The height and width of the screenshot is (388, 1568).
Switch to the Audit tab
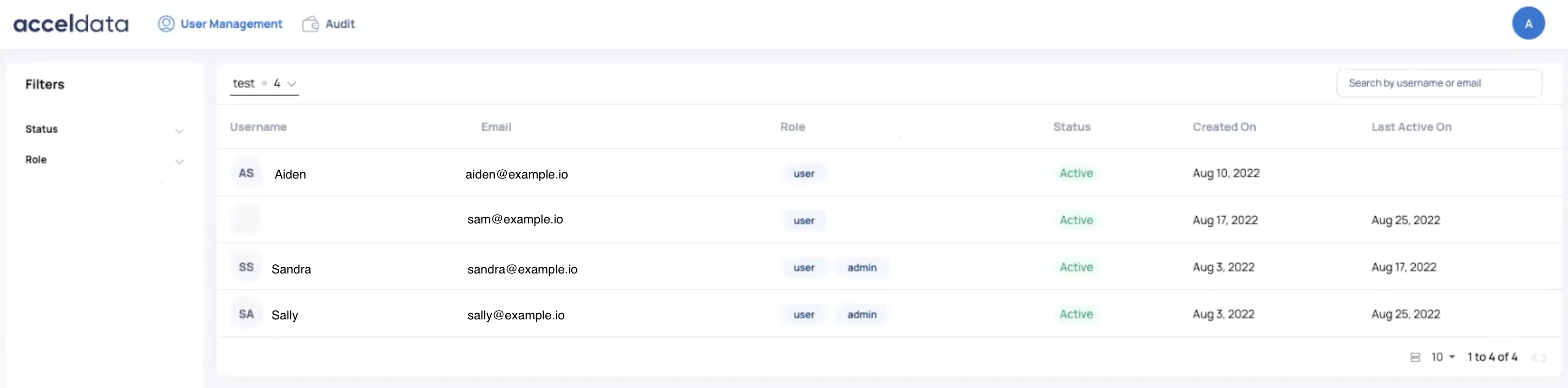(x=340, y=24)
